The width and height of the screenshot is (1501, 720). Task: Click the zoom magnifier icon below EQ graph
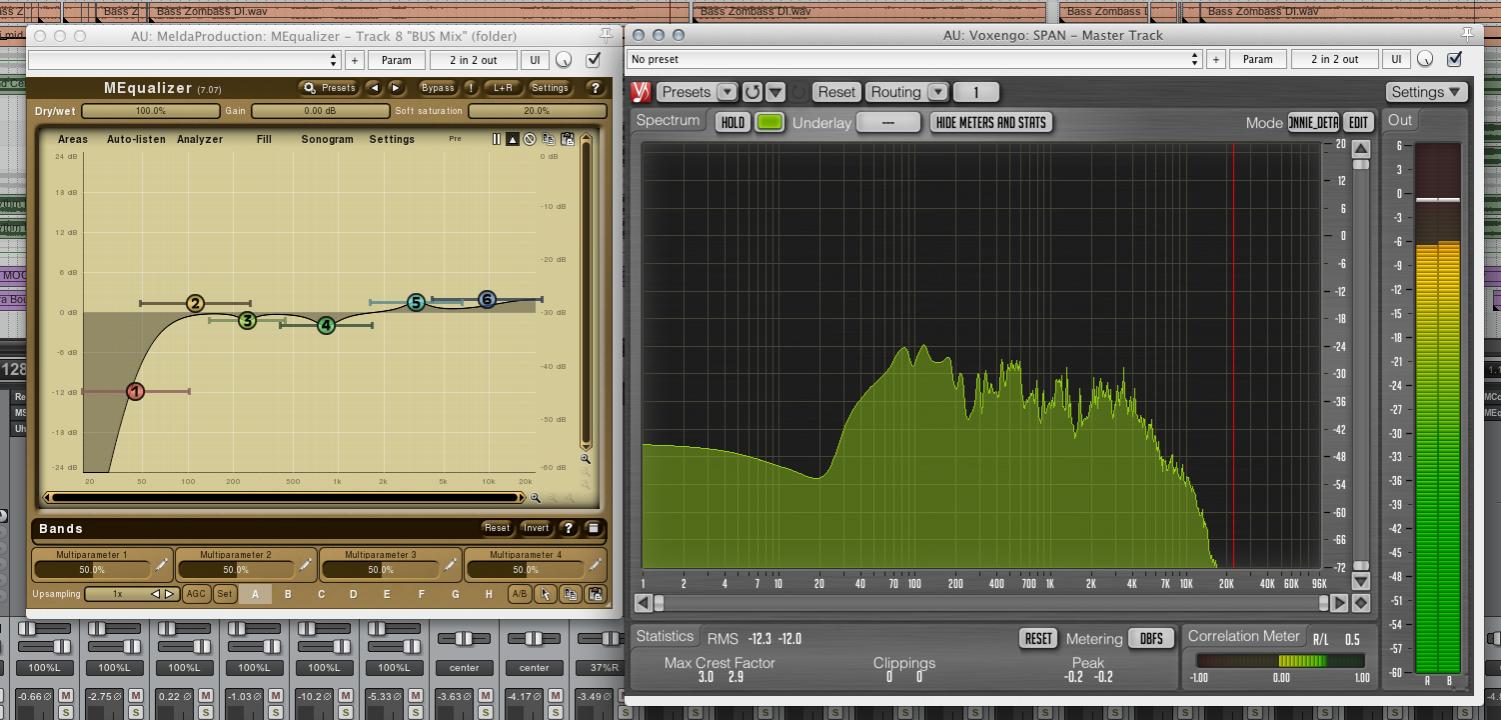pyautogui.click(x=535, y=497)
